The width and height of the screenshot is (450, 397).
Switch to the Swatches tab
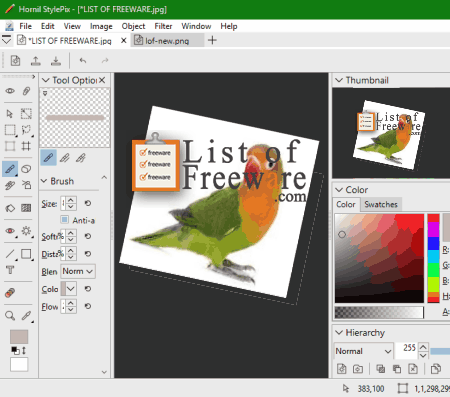tap(381, 204)
